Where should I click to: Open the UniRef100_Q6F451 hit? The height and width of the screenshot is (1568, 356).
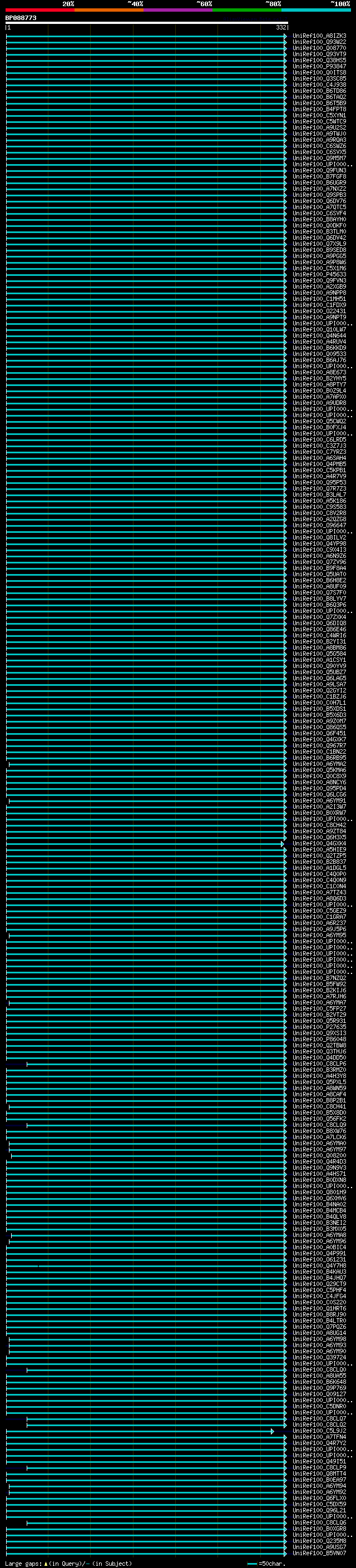319,734
